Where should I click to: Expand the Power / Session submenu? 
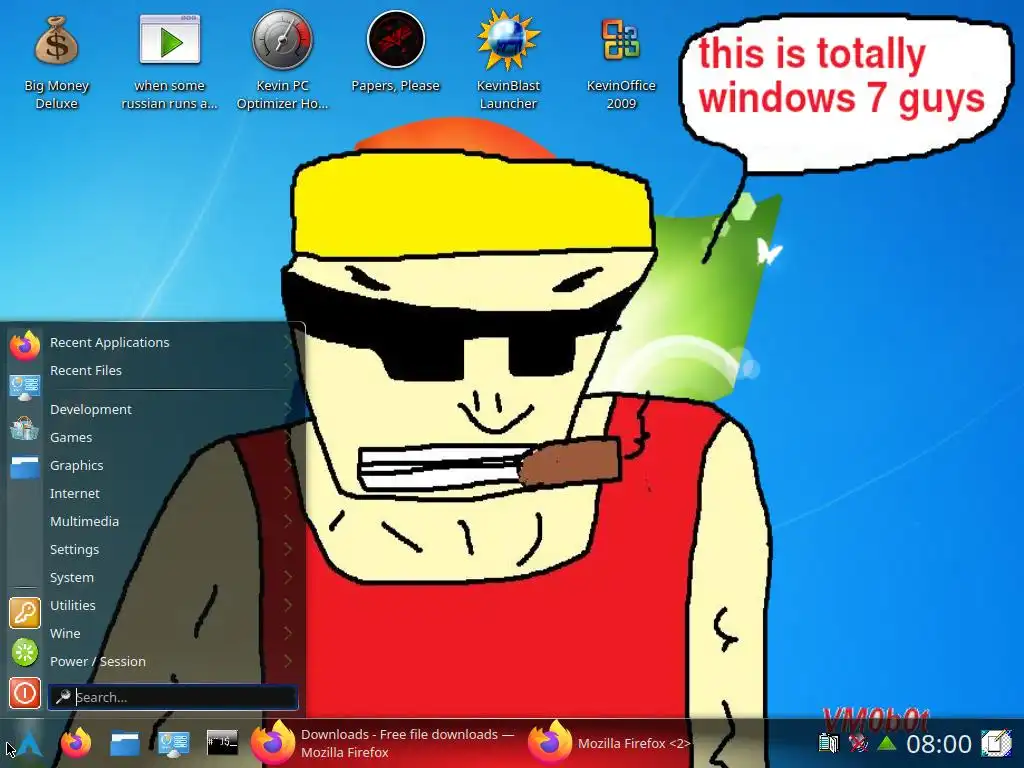[x=170, y=662]
